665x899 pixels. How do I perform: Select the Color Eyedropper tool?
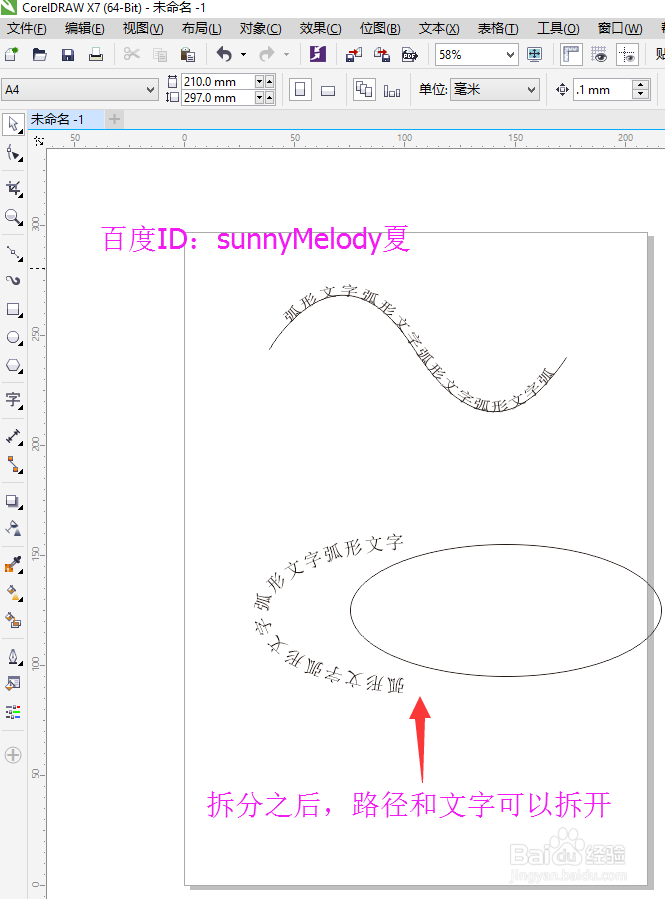tap(13, 564)
